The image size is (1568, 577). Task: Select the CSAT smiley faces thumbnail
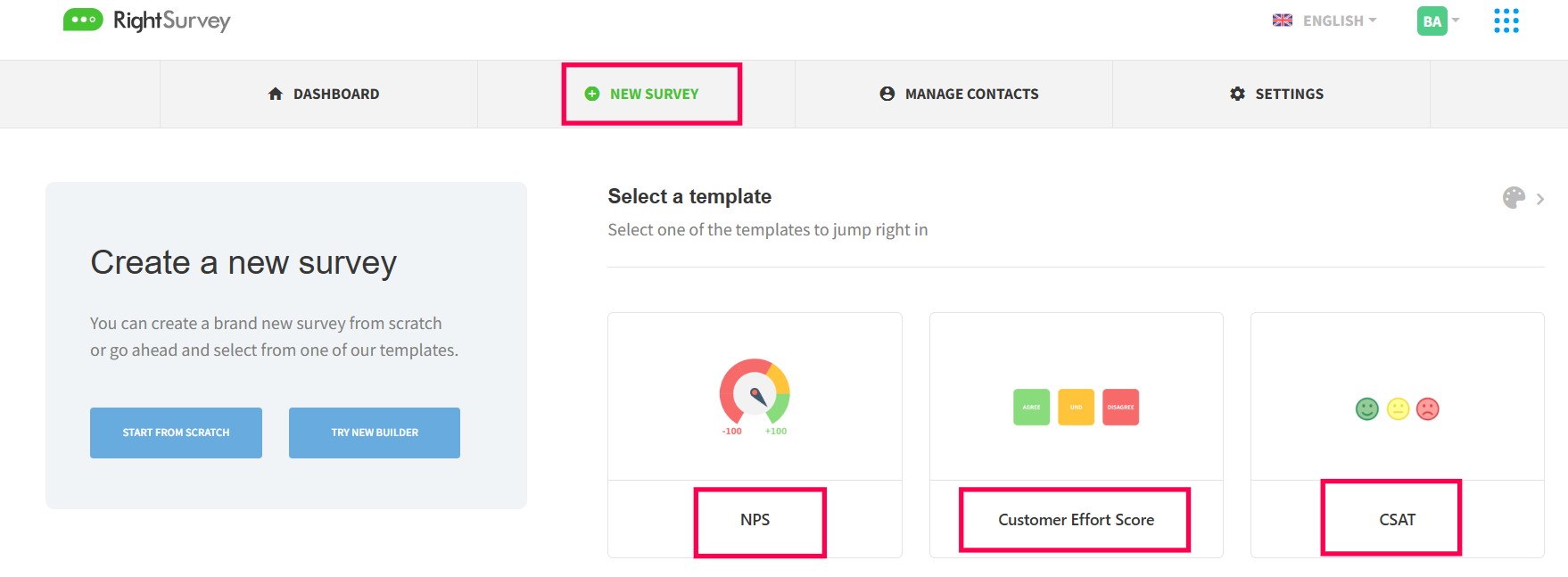1397,408
